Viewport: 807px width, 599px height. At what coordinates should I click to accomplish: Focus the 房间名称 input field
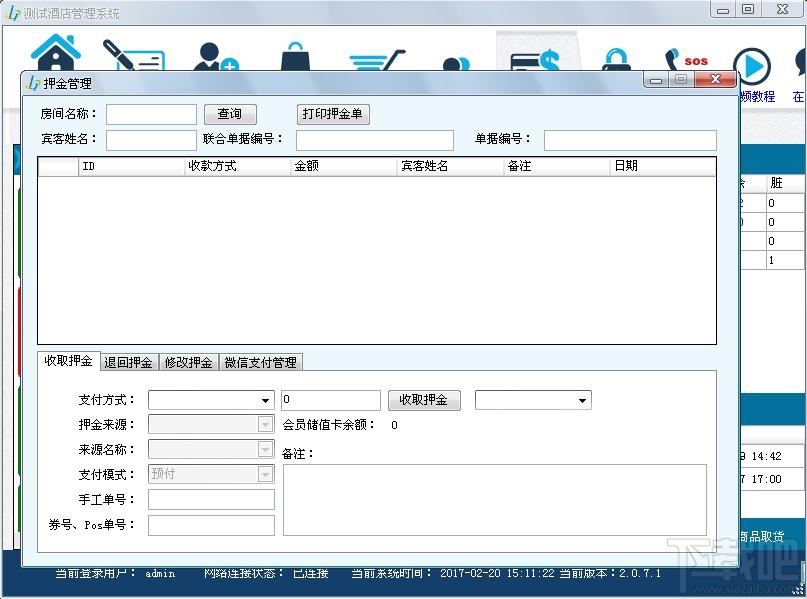pos(151,114)
